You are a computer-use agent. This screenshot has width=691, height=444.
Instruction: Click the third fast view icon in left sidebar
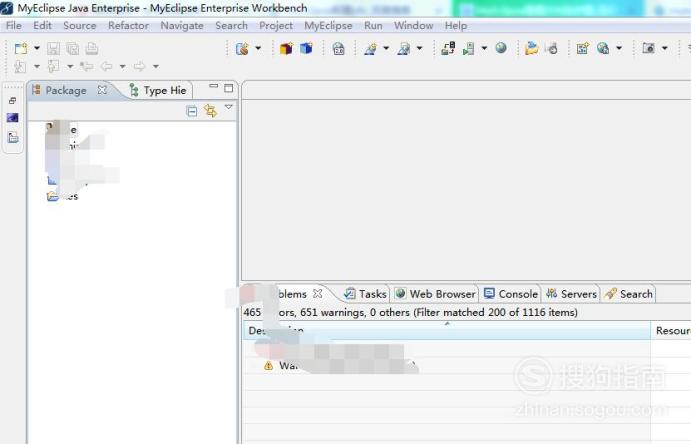[13, 137]
